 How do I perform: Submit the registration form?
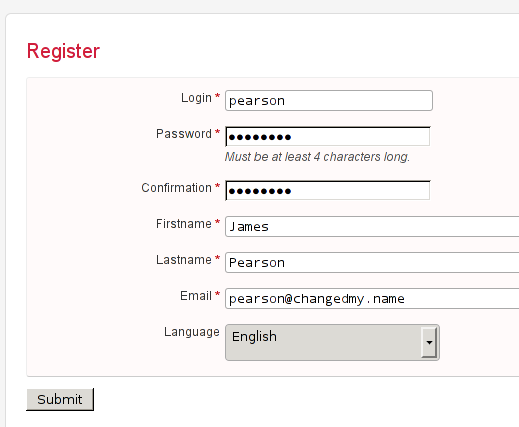(x=60, y=399)
